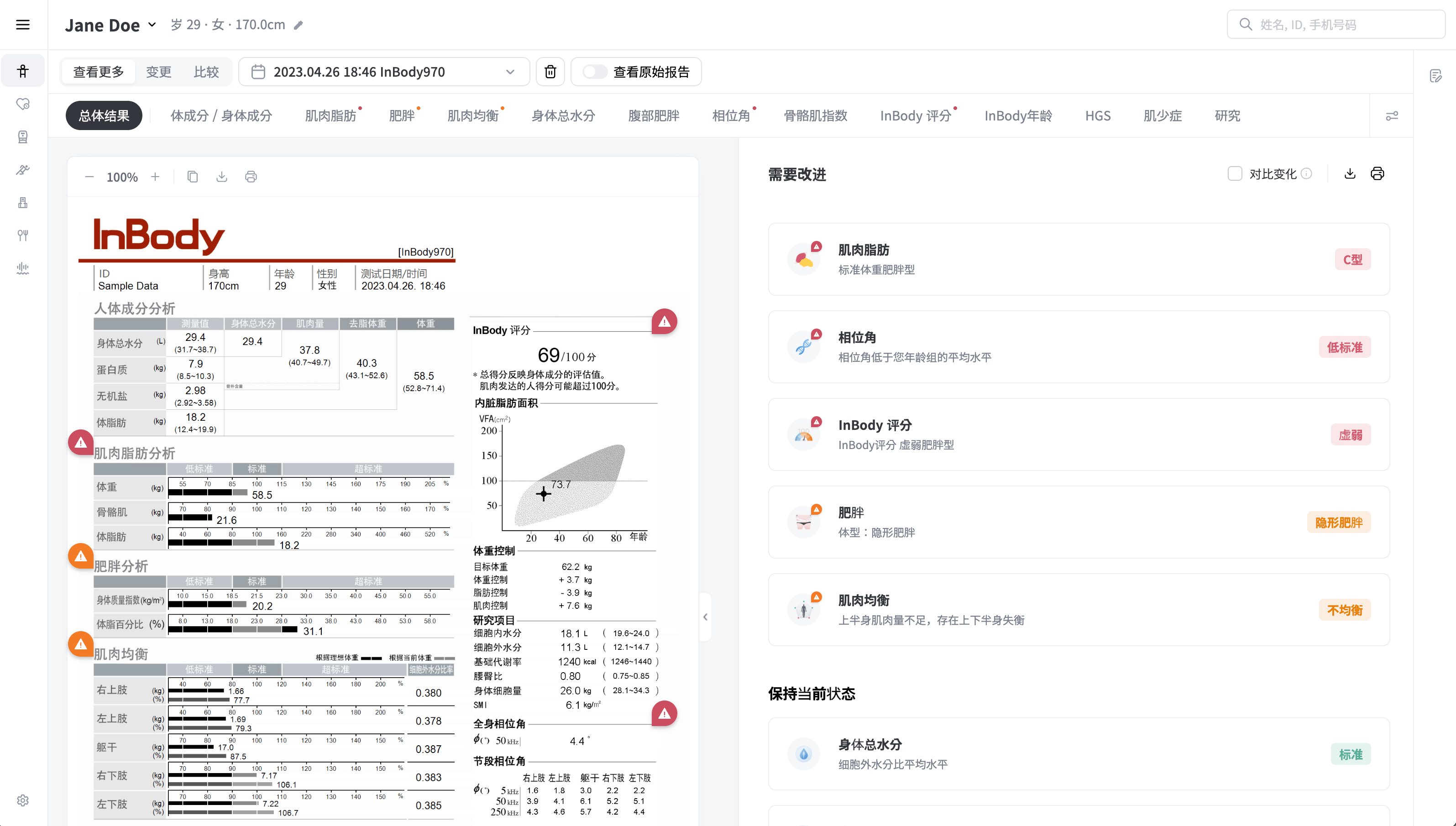Click the 73.7 VFA chart marker

point(544,494)
